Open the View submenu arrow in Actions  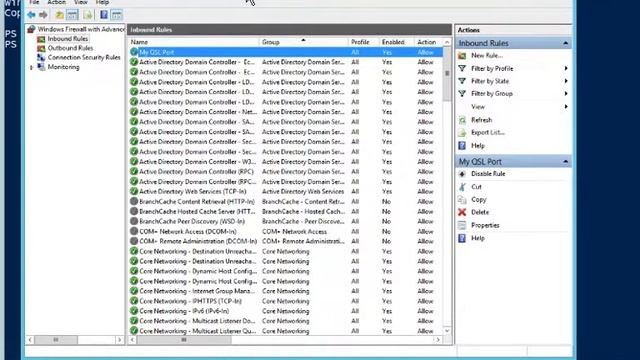(x=566, y=107)
